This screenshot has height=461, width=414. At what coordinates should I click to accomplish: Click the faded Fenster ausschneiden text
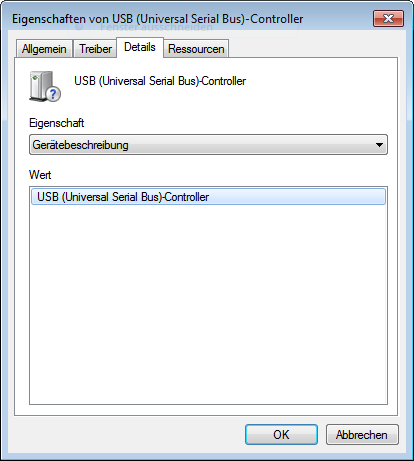156,27
